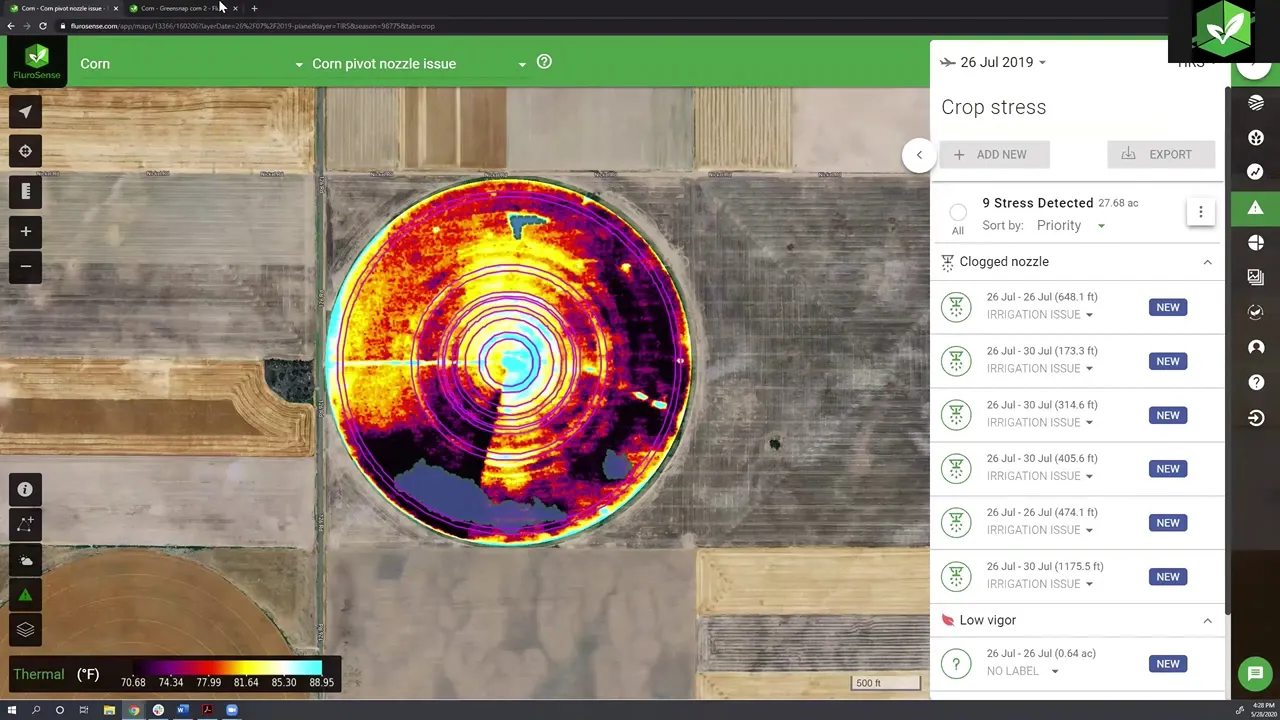This screenshot has height=720, width=1280.
Task: Collapse the Clogged nozzle section
Action: 1207,262
